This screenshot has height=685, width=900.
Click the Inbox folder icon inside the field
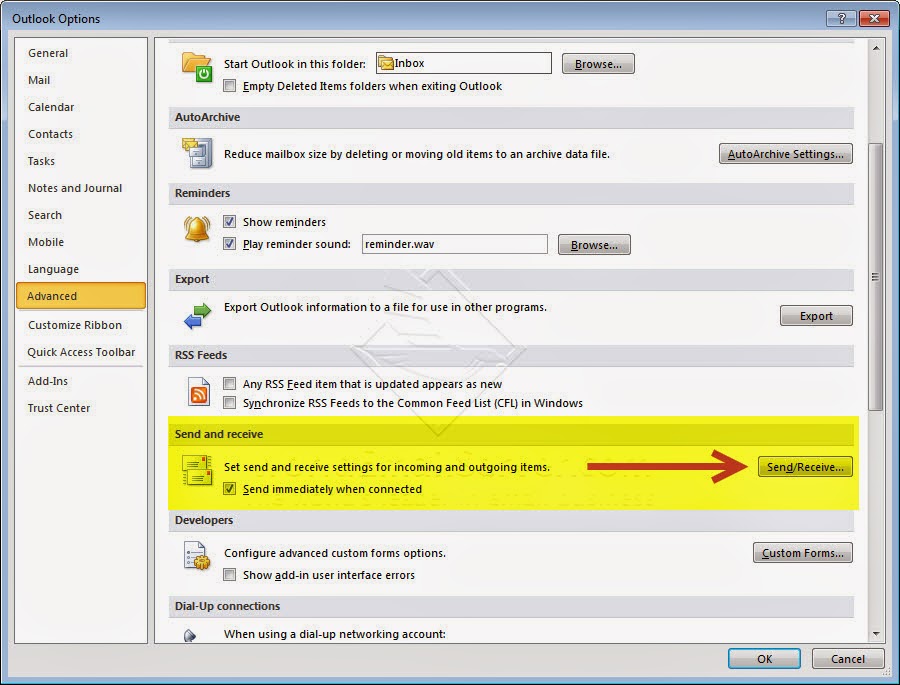click(x=386, y=62)
